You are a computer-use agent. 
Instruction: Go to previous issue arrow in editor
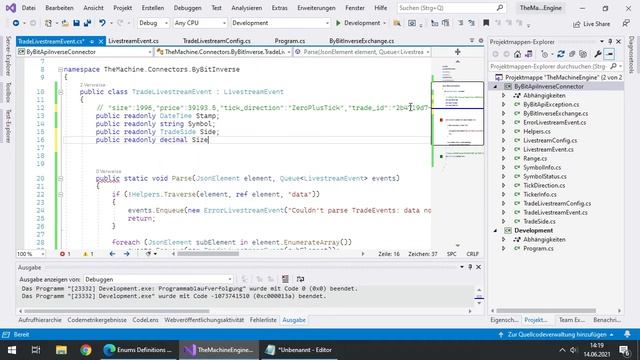point(112,254)
